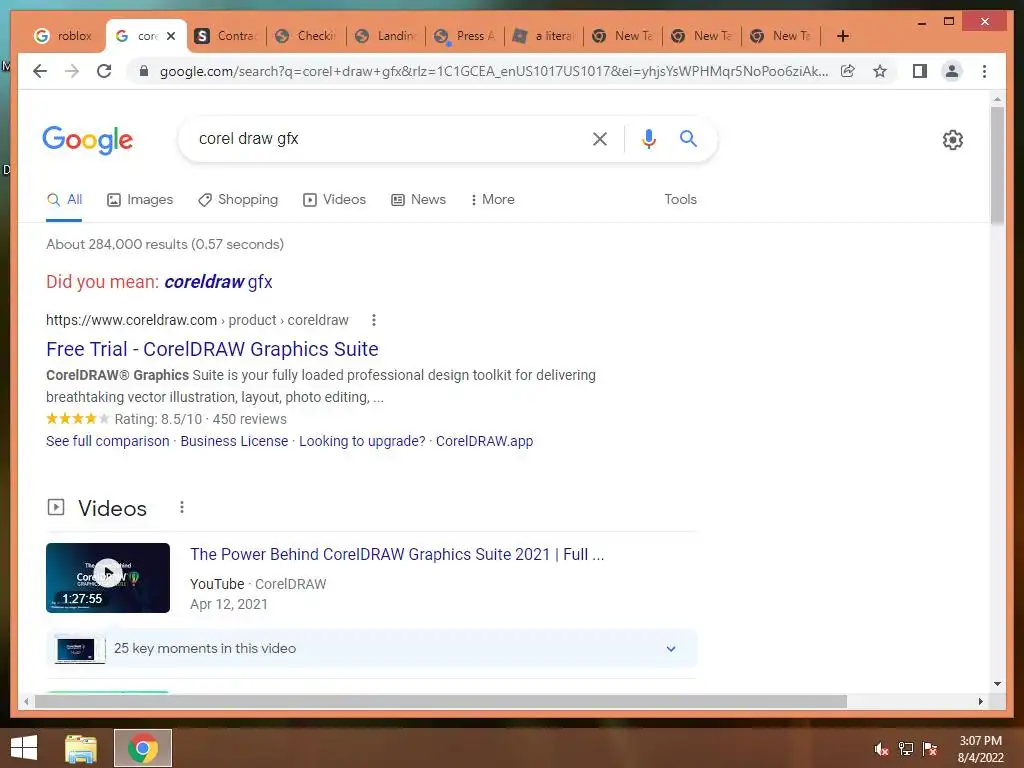
Task: Share this page using the share icon
Action: (848, 71)
